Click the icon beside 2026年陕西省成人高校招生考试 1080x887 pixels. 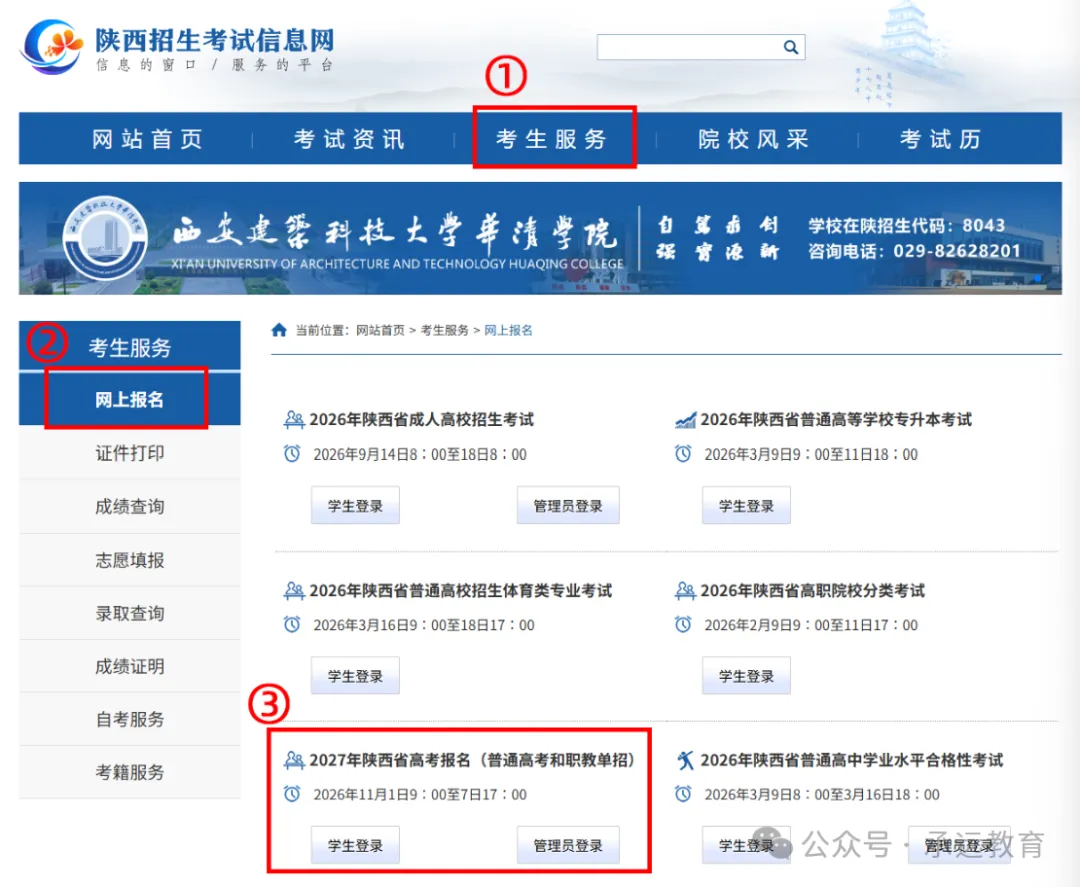pos(294,419)
